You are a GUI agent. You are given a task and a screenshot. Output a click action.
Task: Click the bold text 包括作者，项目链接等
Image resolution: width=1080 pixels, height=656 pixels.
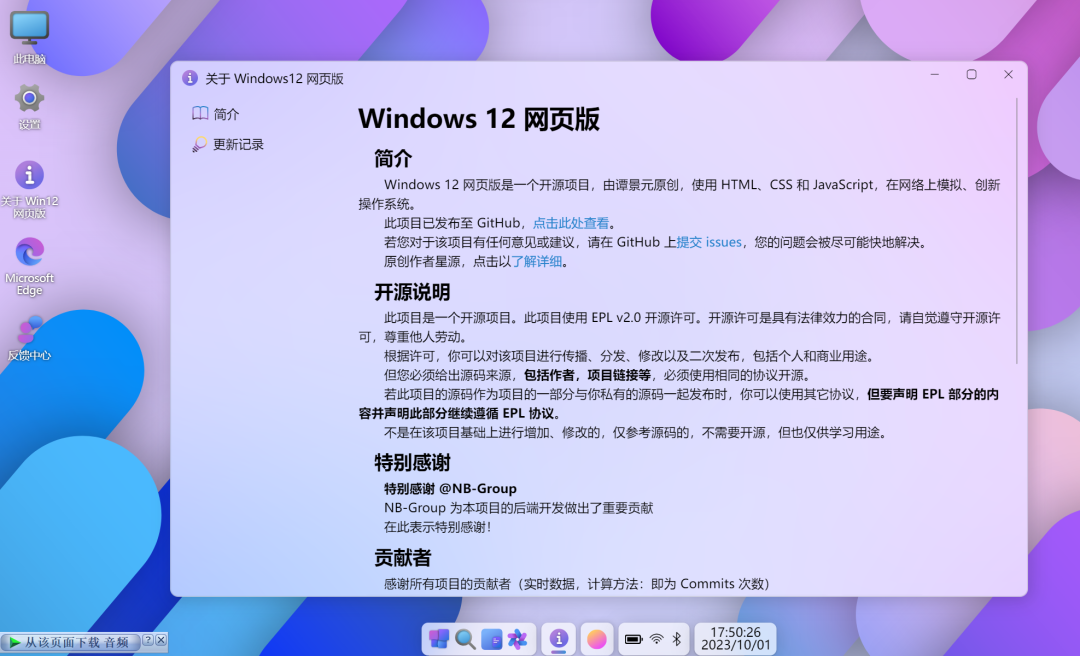(x=588, y=375)
